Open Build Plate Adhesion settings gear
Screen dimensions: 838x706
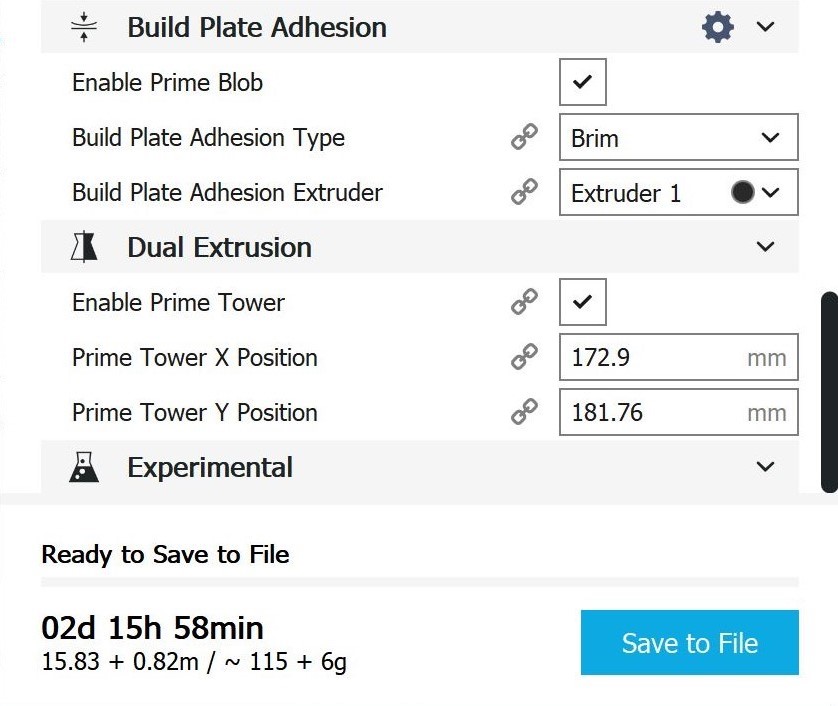(717, 27)
